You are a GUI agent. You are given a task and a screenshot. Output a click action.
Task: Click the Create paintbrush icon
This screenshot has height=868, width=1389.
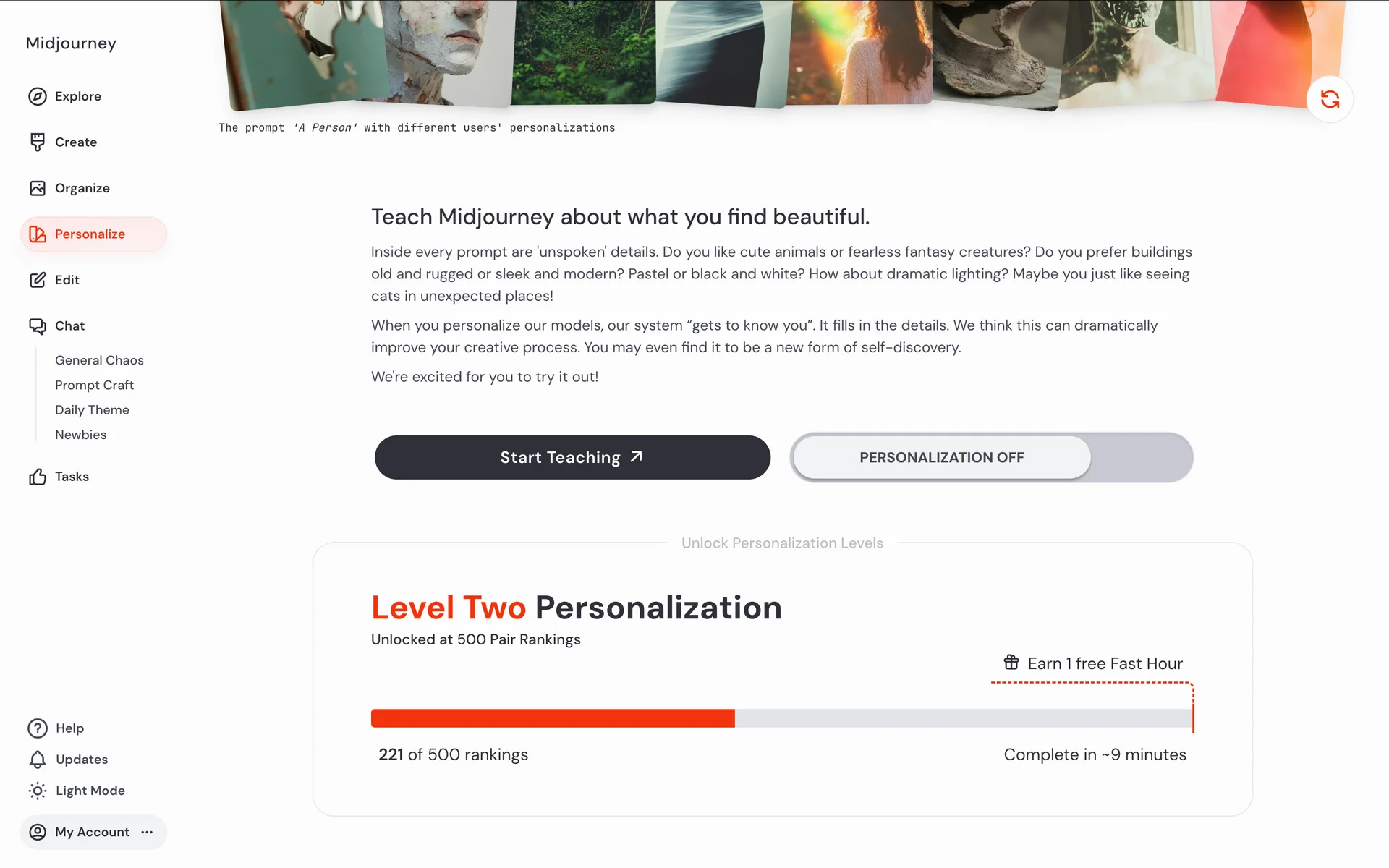click(38, 142)
